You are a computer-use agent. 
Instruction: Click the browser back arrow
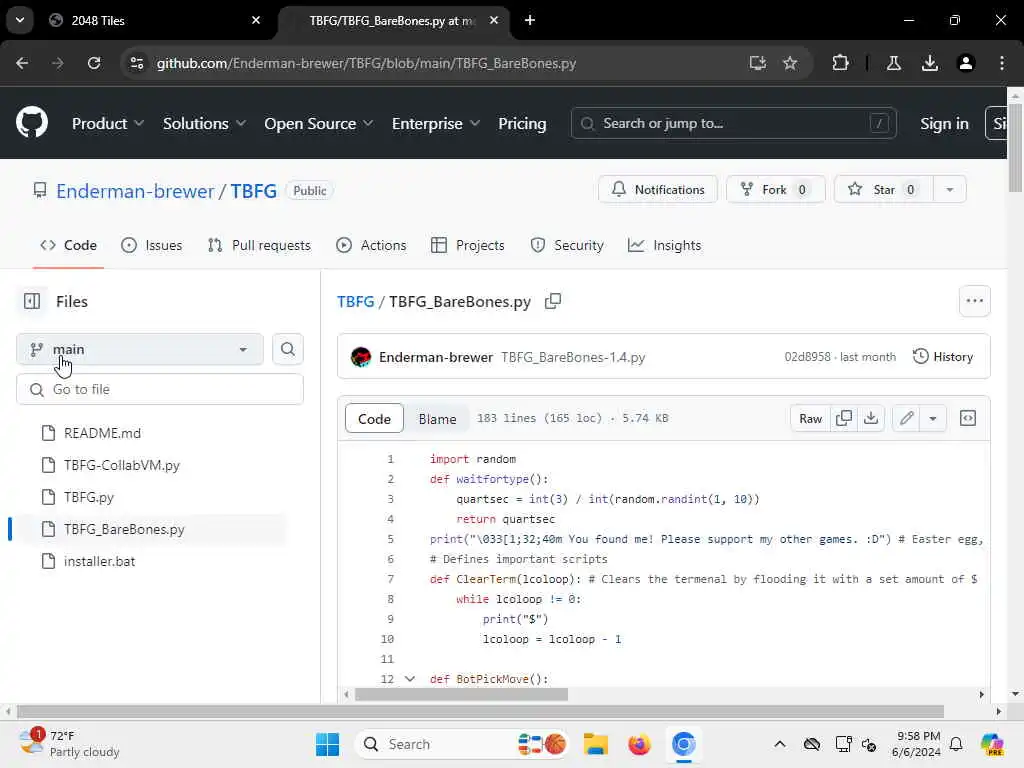tap(22, 63)
